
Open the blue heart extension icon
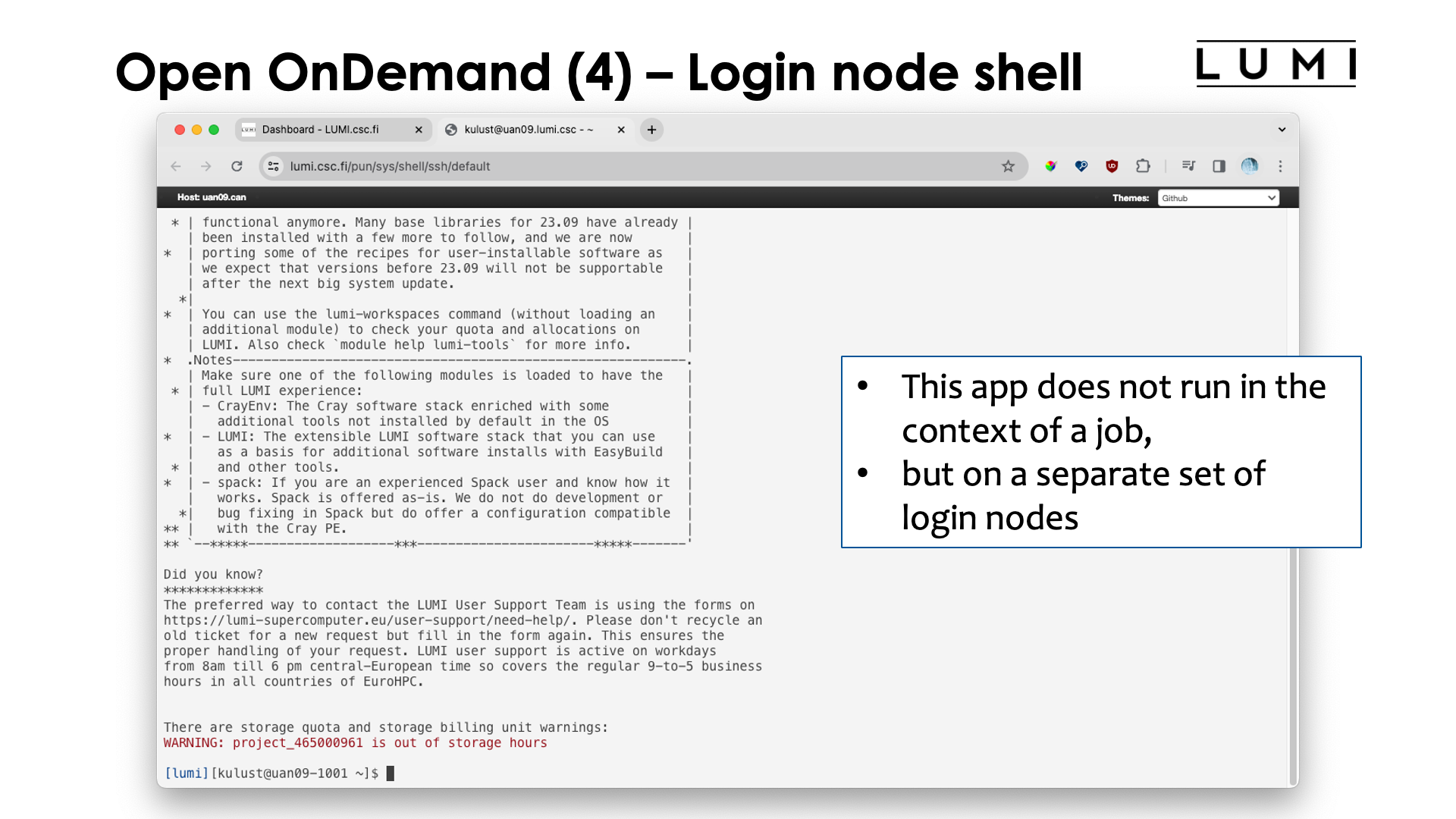[x=1081, y=166]
